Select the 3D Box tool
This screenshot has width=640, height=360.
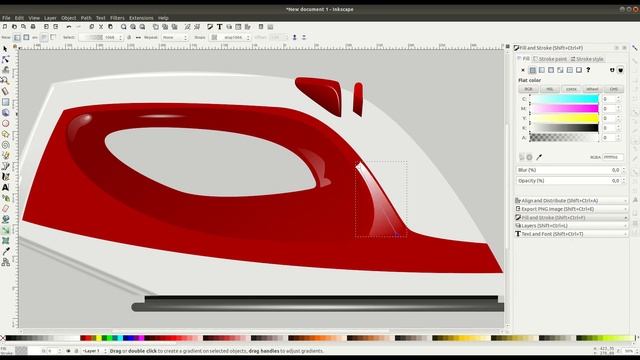(x=5, y=113)
